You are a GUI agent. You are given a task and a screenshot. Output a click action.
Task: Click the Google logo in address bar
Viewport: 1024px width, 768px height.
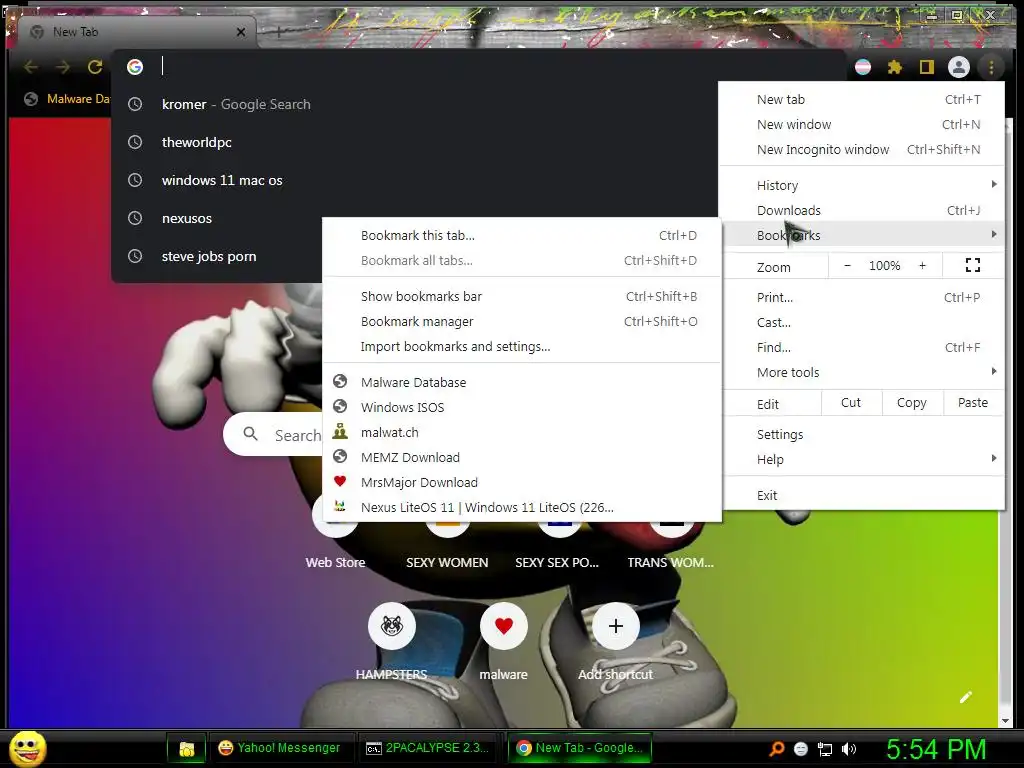pos(135,67)
